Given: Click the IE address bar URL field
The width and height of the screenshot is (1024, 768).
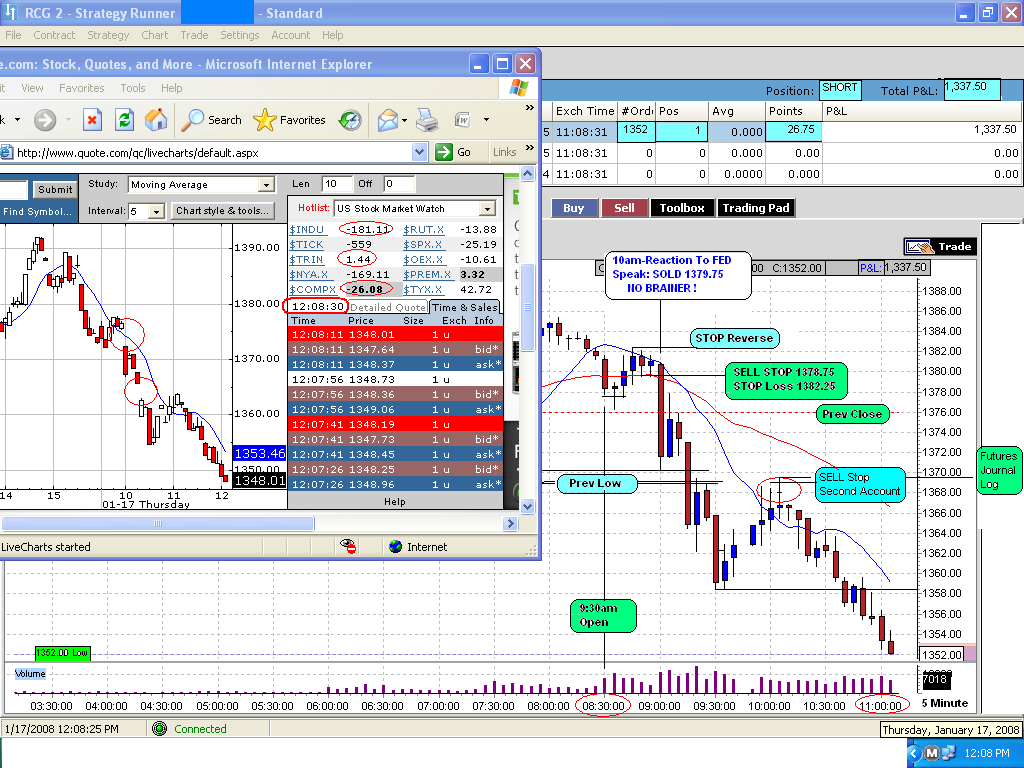Looking at the screenshot, I should tap(214, 153).
